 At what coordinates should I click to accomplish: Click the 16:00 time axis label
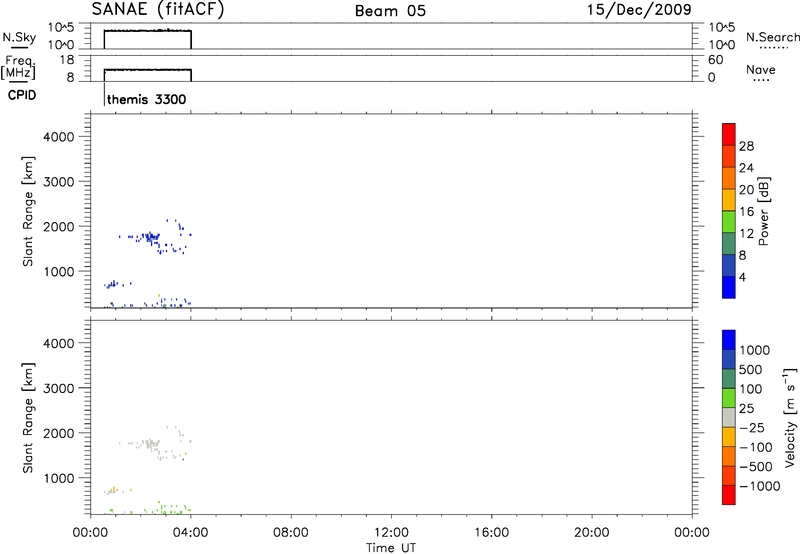click(491, 533)
